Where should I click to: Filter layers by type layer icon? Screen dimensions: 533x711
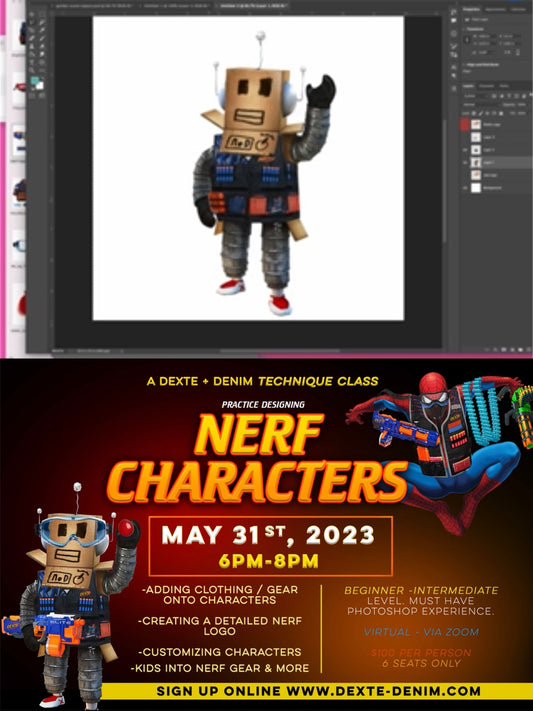pos(509,96)
